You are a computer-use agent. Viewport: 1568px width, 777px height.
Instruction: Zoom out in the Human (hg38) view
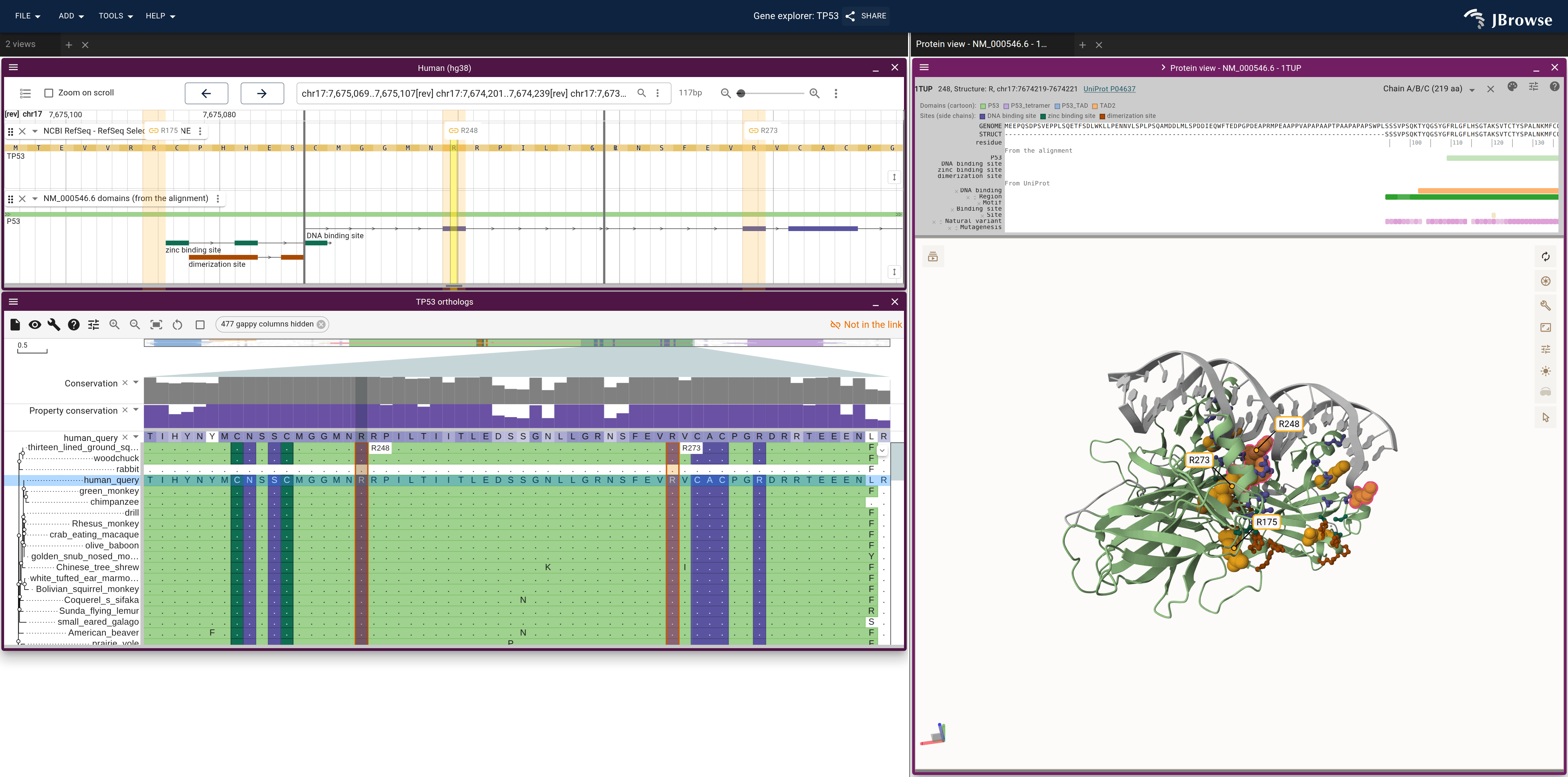click(725, 93)
